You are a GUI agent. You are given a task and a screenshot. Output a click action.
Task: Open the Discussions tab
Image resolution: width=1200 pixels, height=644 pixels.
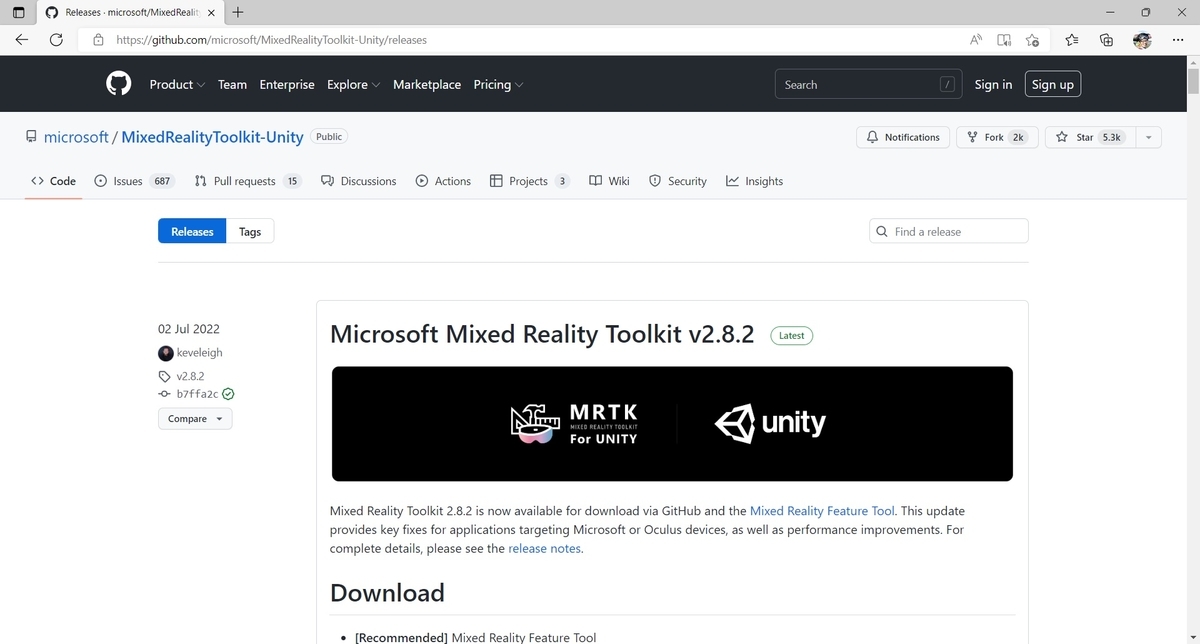[358, 181]
